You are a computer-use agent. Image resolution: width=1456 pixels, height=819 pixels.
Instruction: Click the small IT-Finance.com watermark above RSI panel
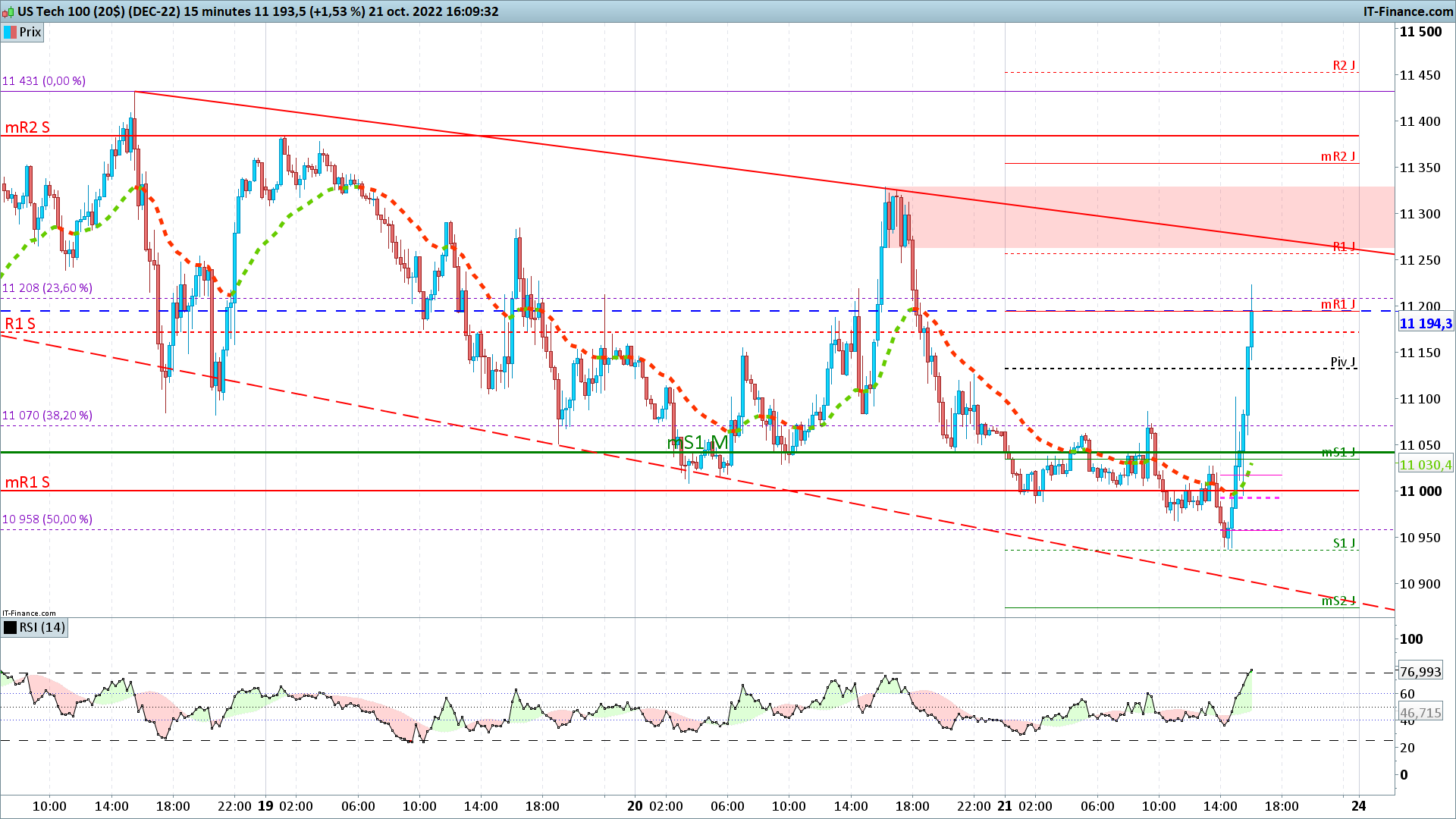29,613
